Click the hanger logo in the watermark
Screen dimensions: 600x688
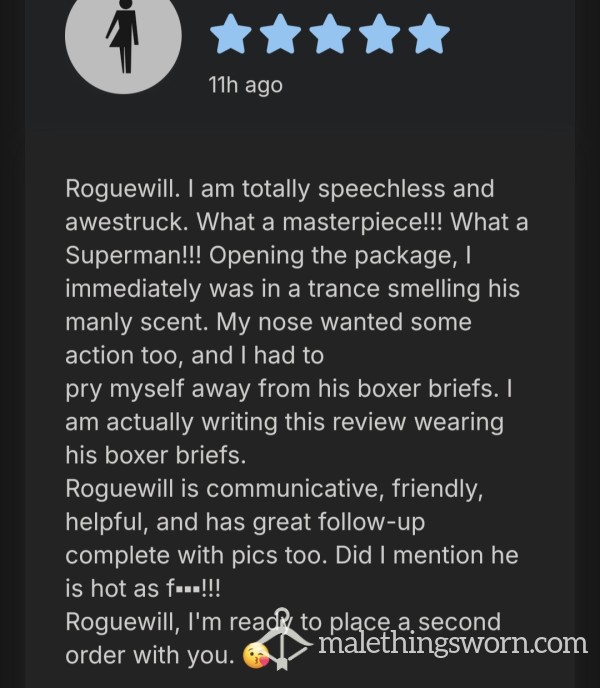[283, 639]
